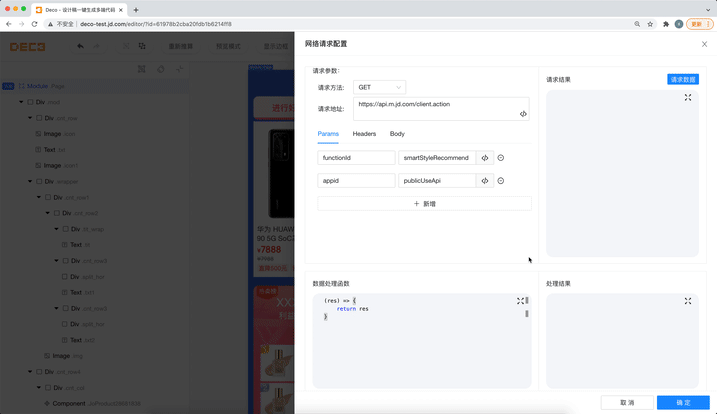Expand the data handler code editor
The image size is (717, 414).
point(520,301)
